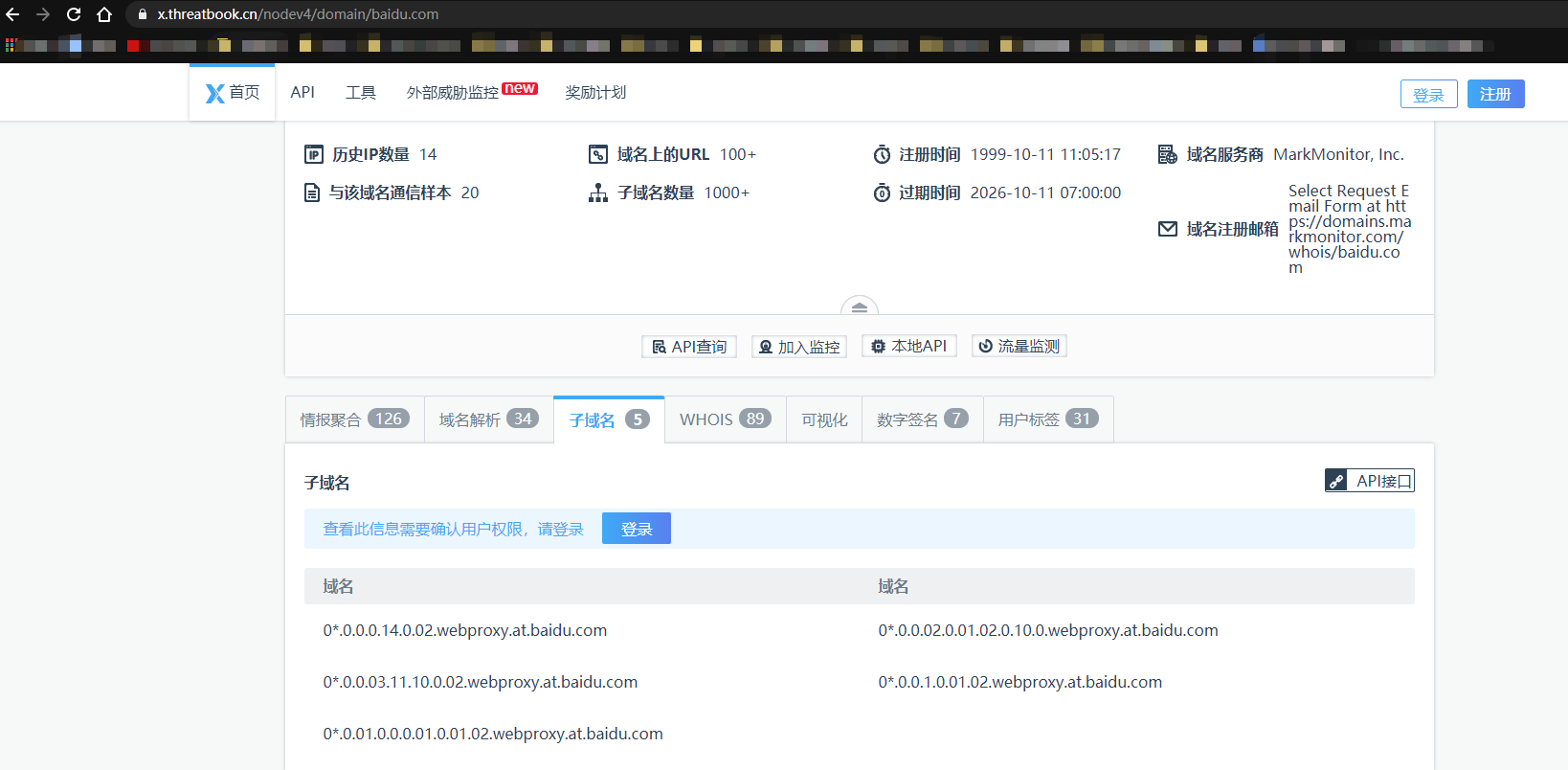Click 0*.0.0.03.11.10.0.02.webproxy.at.baidu.com

(x=481, y=682)
